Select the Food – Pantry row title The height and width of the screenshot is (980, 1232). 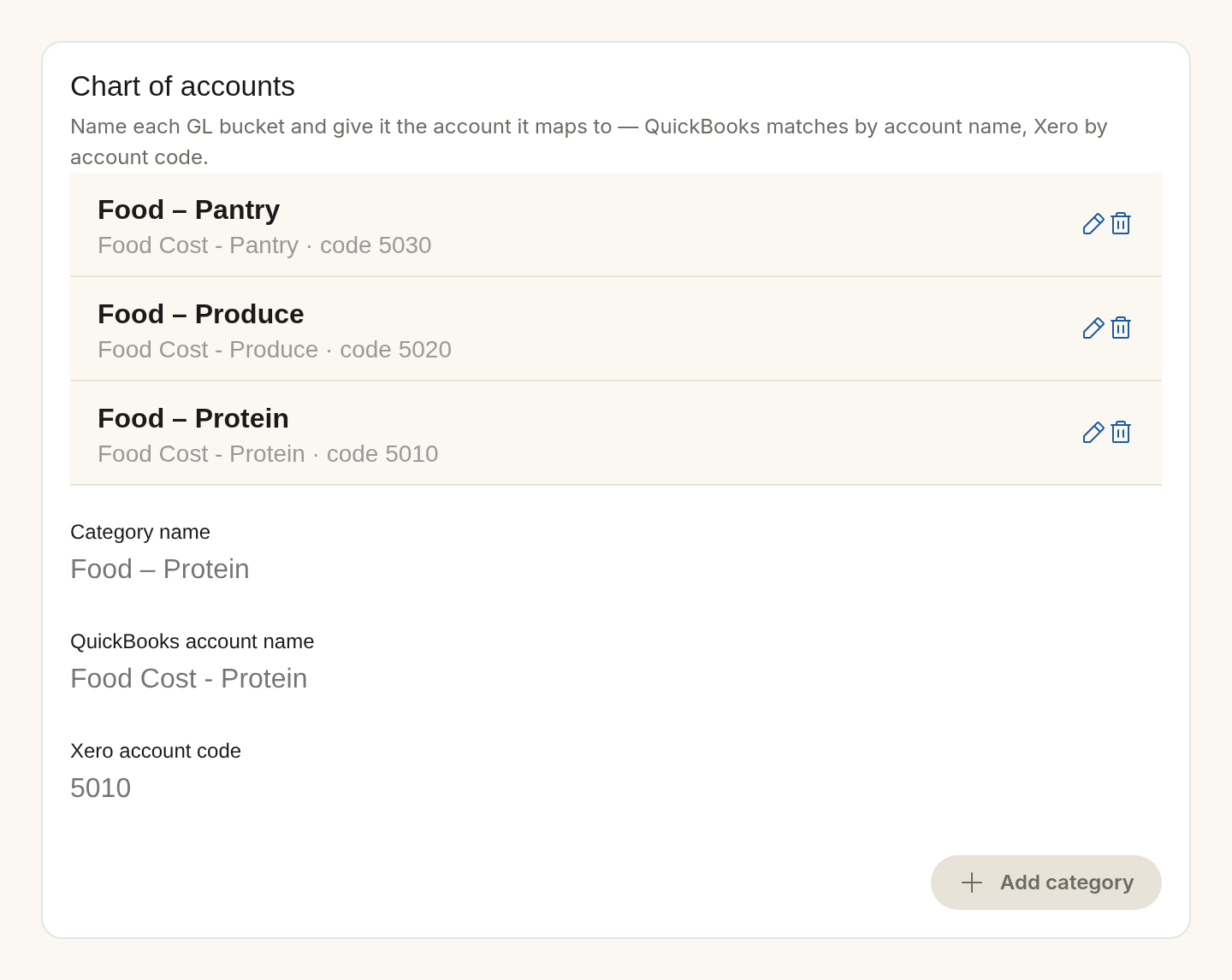point(189,210)
